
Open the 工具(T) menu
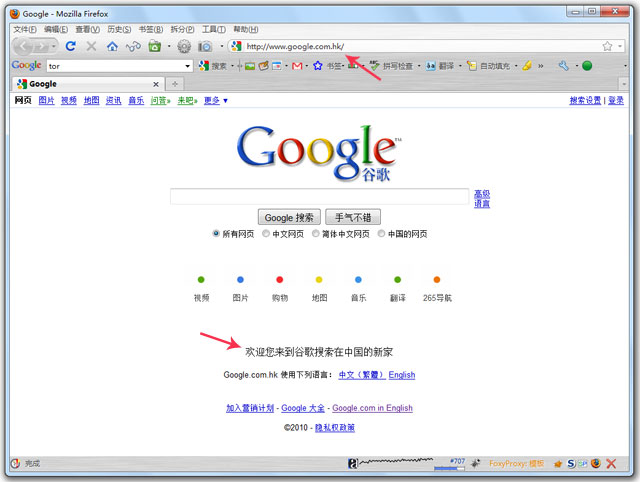pyautogui.click(x=214, y=29)
